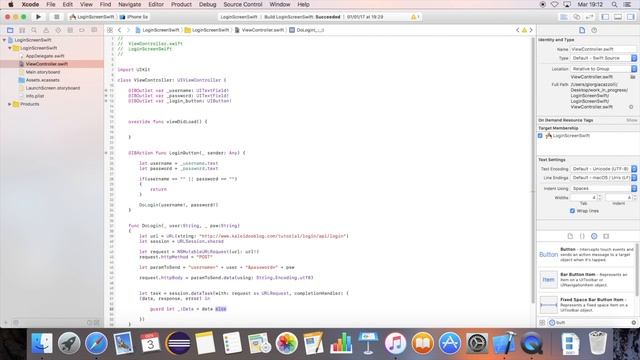
Task: Show the Object library
Action: pos(594,236)
